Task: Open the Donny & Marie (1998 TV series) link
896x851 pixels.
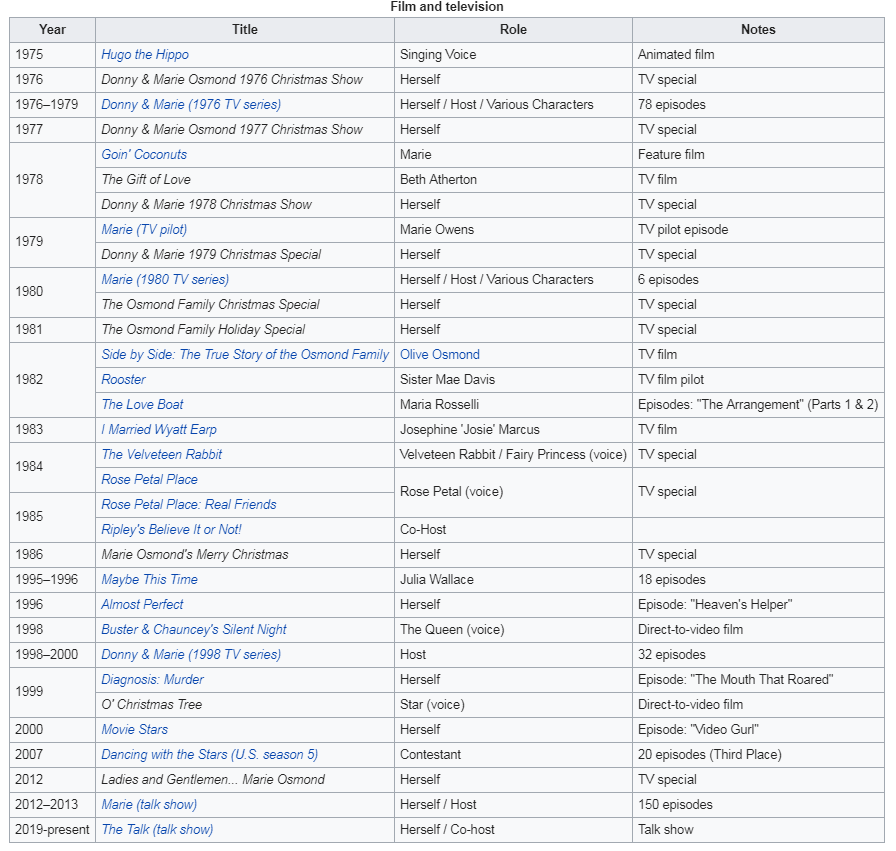Action: 191,655
